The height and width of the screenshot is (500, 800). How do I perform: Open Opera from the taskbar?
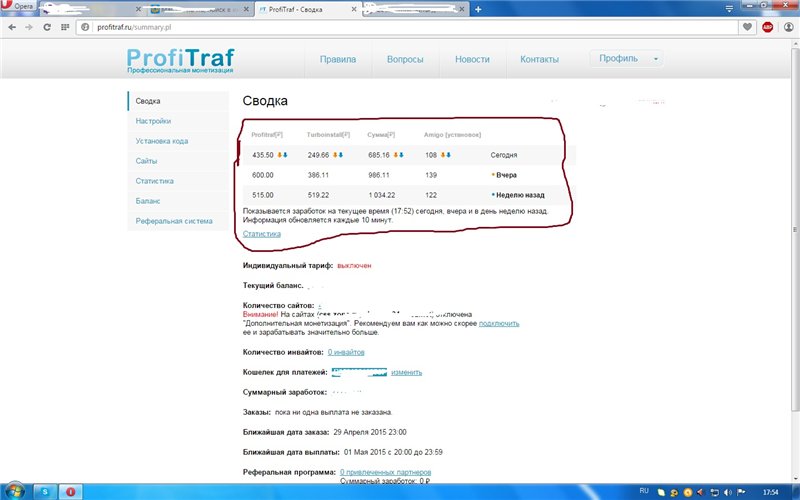pos(70,492)
